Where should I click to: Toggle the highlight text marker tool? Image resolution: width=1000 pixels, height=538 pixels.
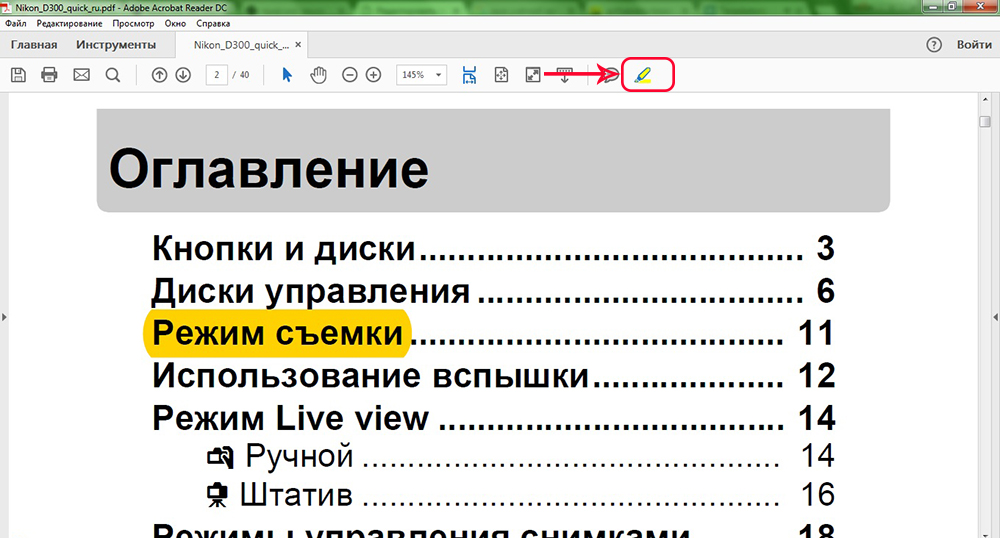[642, 75]
